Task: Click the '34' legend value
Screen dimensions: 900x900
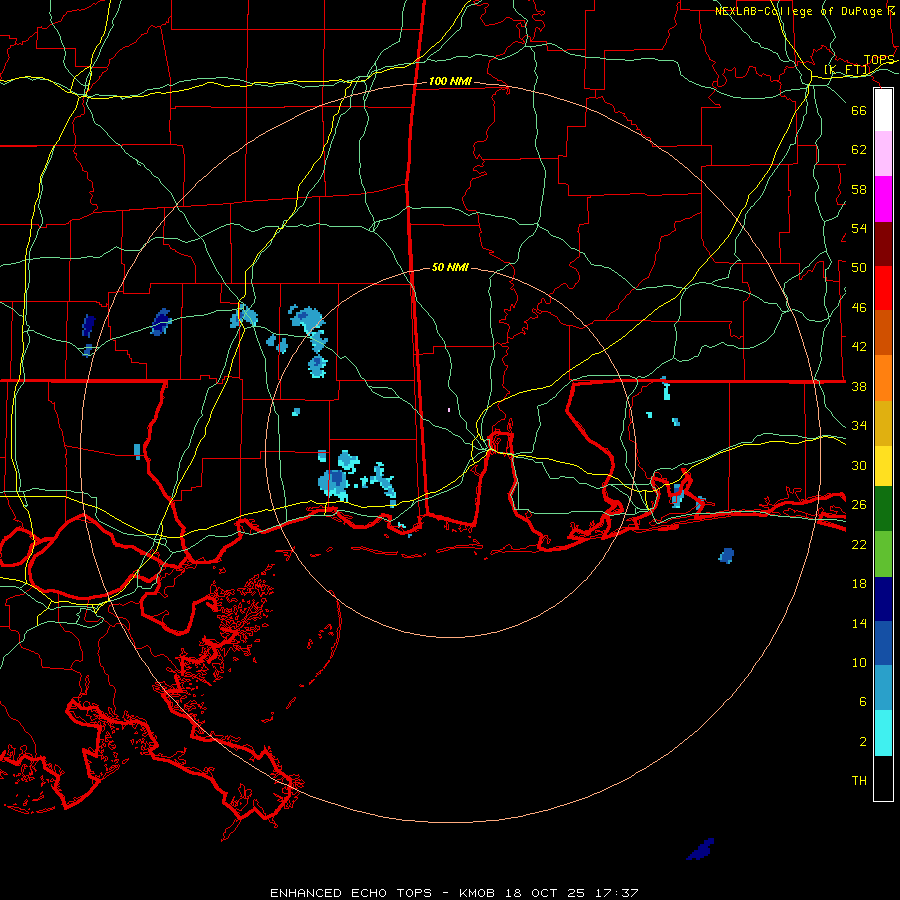Action: click(x=859, y=426)
